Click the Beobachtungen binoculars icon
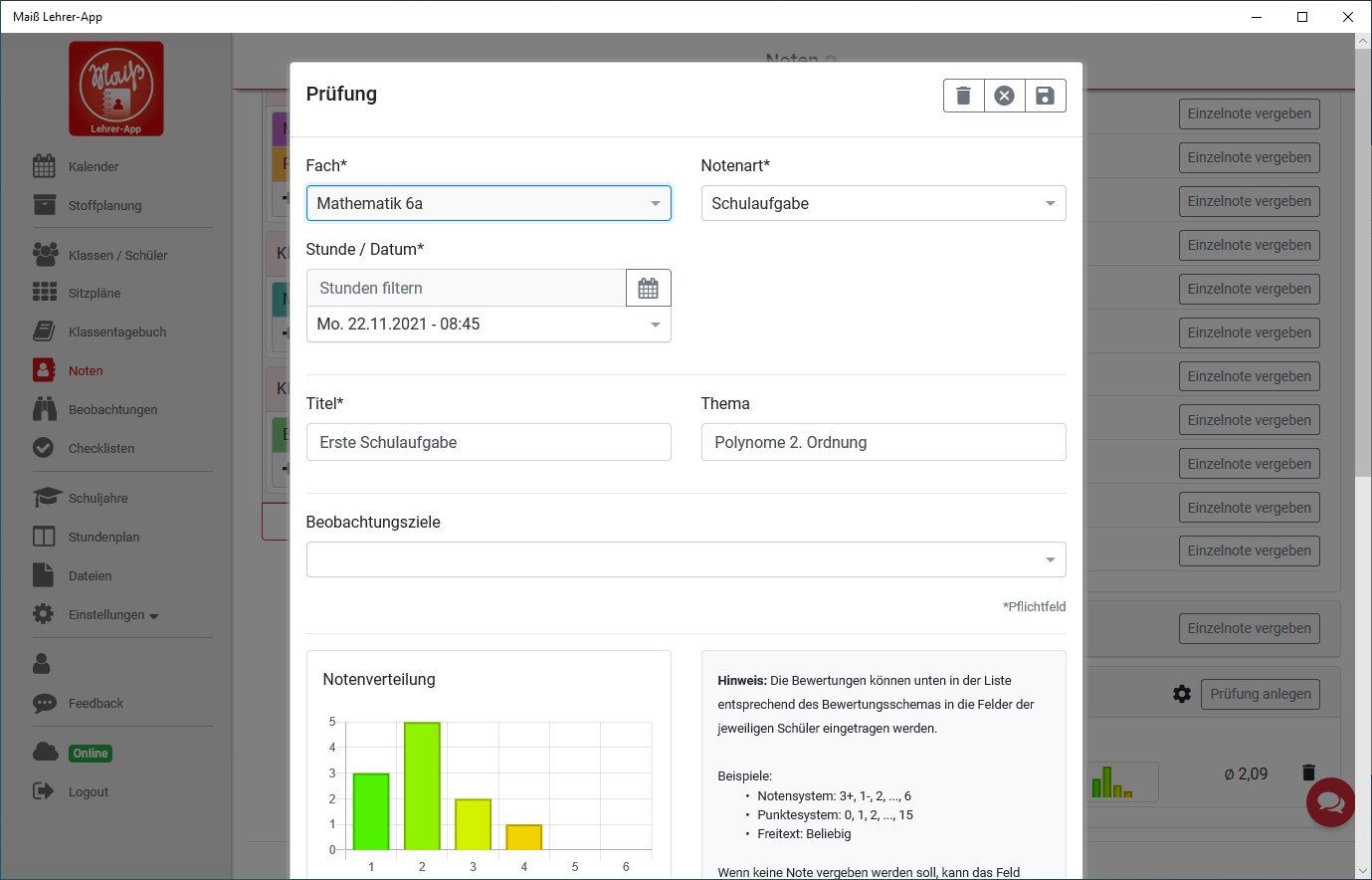Screen dimensions: 1372x880 (x=44, y=409)
